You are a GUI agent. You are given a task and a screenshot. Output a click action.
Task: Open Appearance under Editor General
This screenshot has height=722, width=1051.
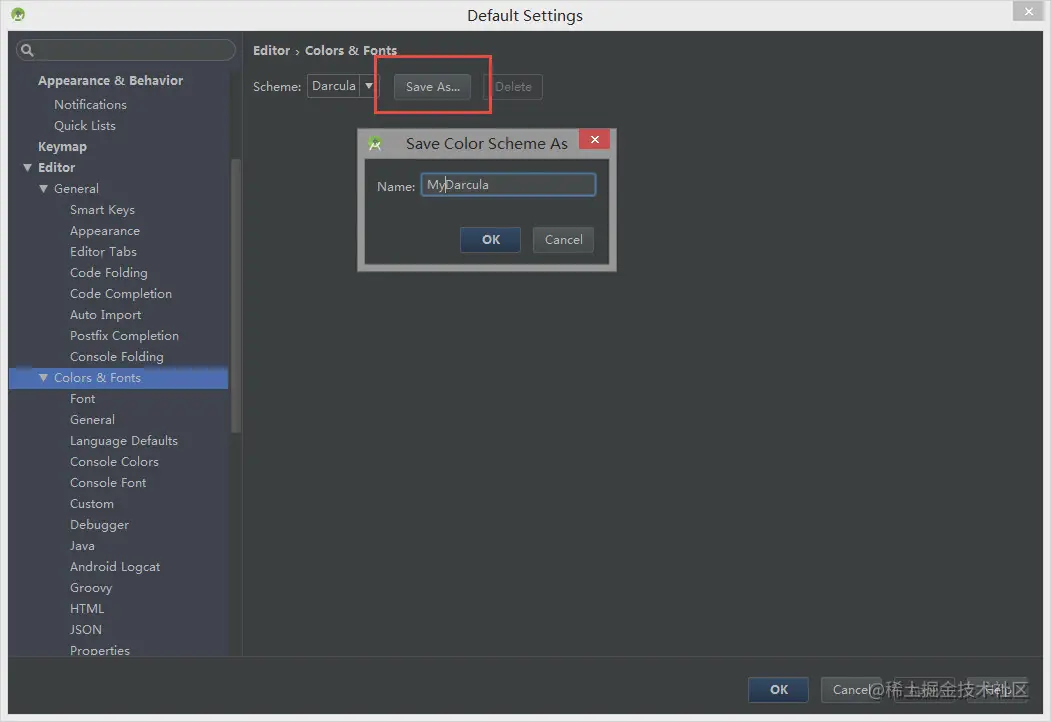[x=105, y=231]
